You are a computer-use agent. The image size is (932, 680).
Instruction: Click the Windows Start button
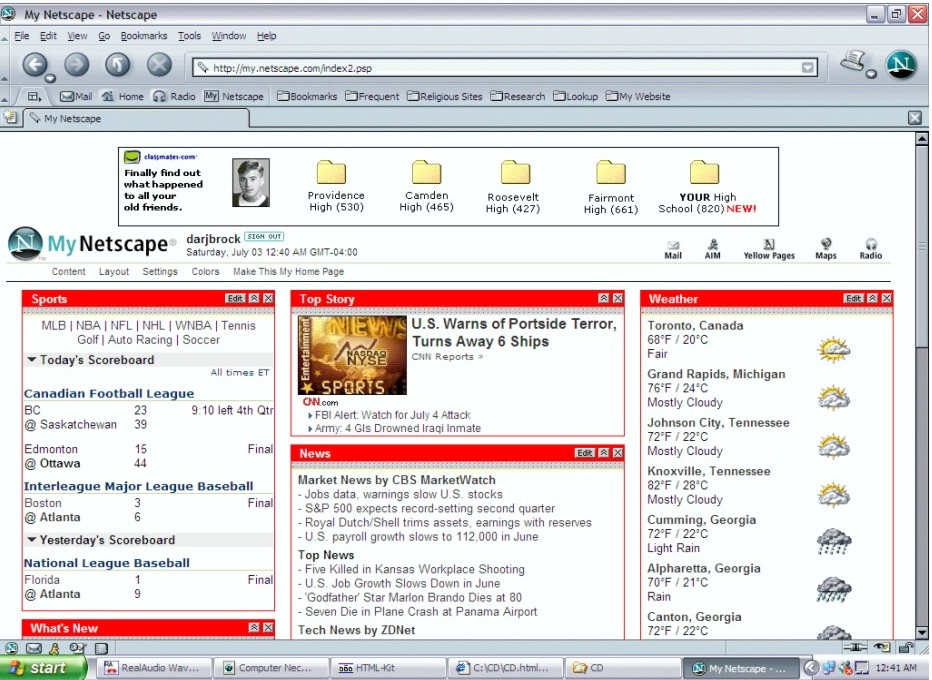click(43, 668)
